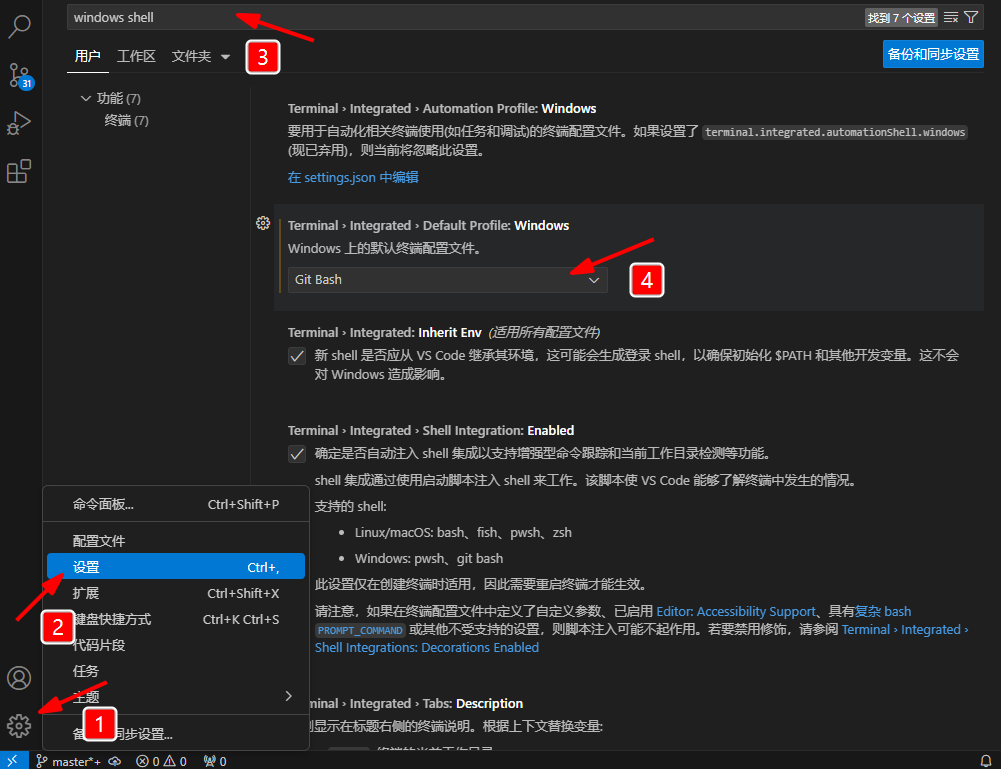Open the Git Bash default profile dropdown
1001x769 pixels.
(x=447, y=280)
